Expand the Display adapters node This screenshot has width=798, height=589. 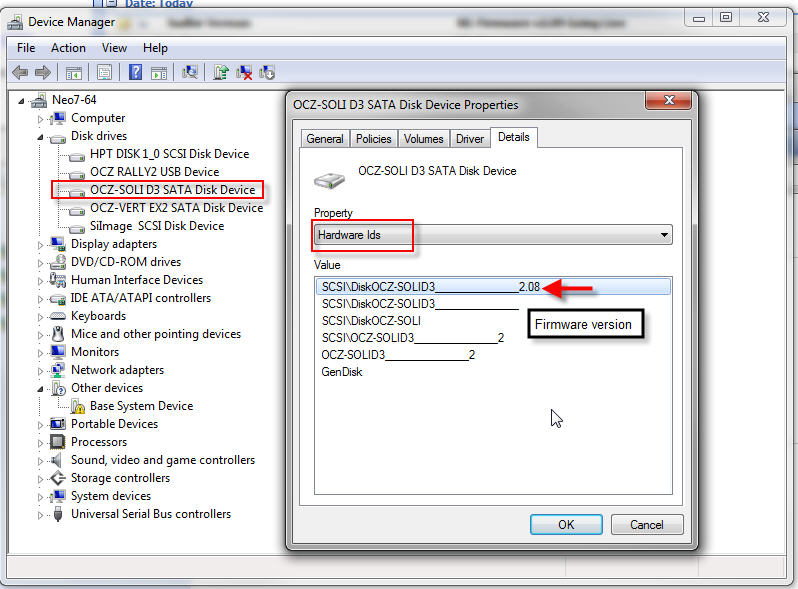point(40,245)
